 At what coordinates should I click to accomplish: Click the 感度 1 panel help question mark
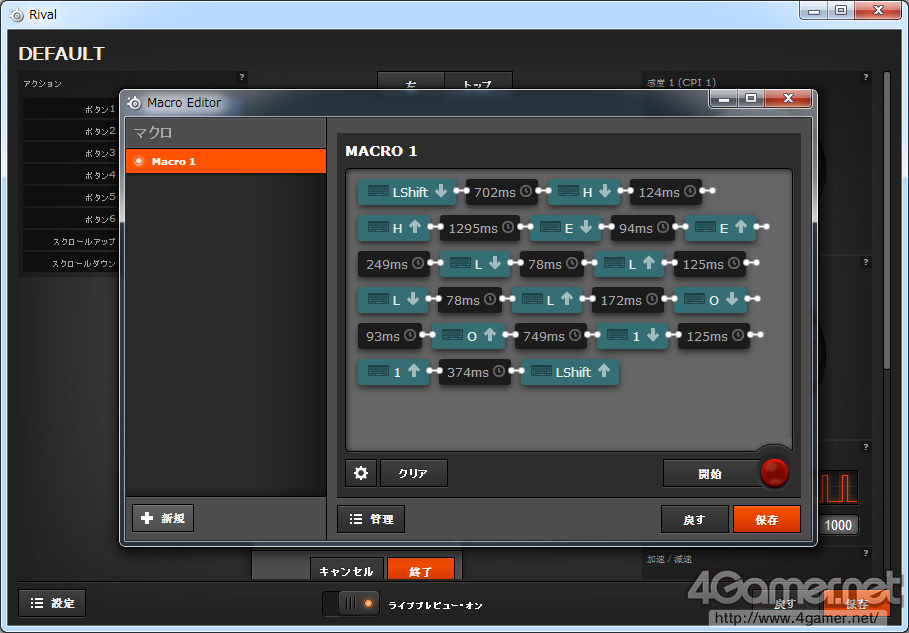pos(866,77)
